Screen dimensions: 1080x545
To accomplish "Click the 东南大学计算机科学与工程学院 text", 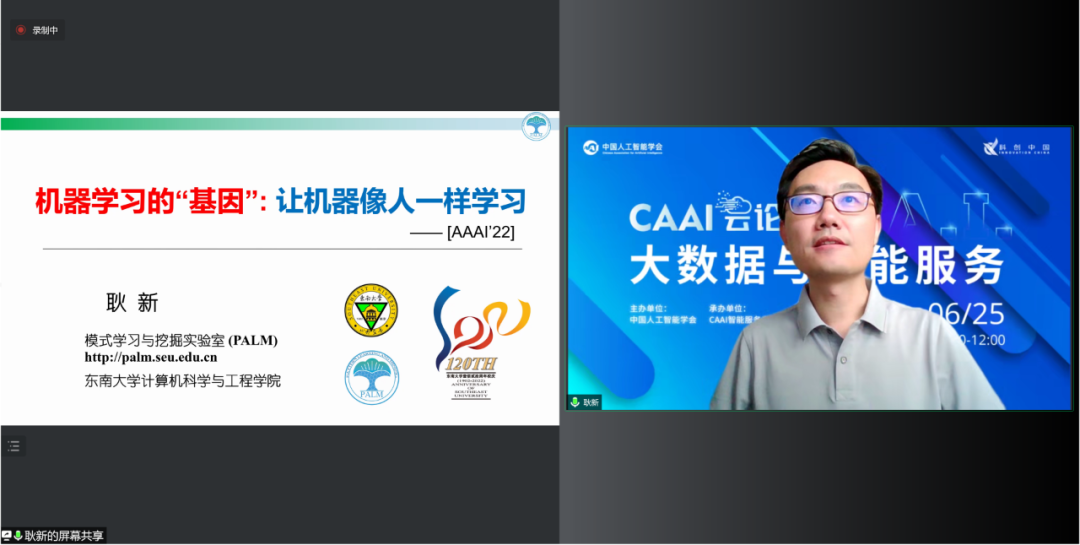I will click(183, 380).
